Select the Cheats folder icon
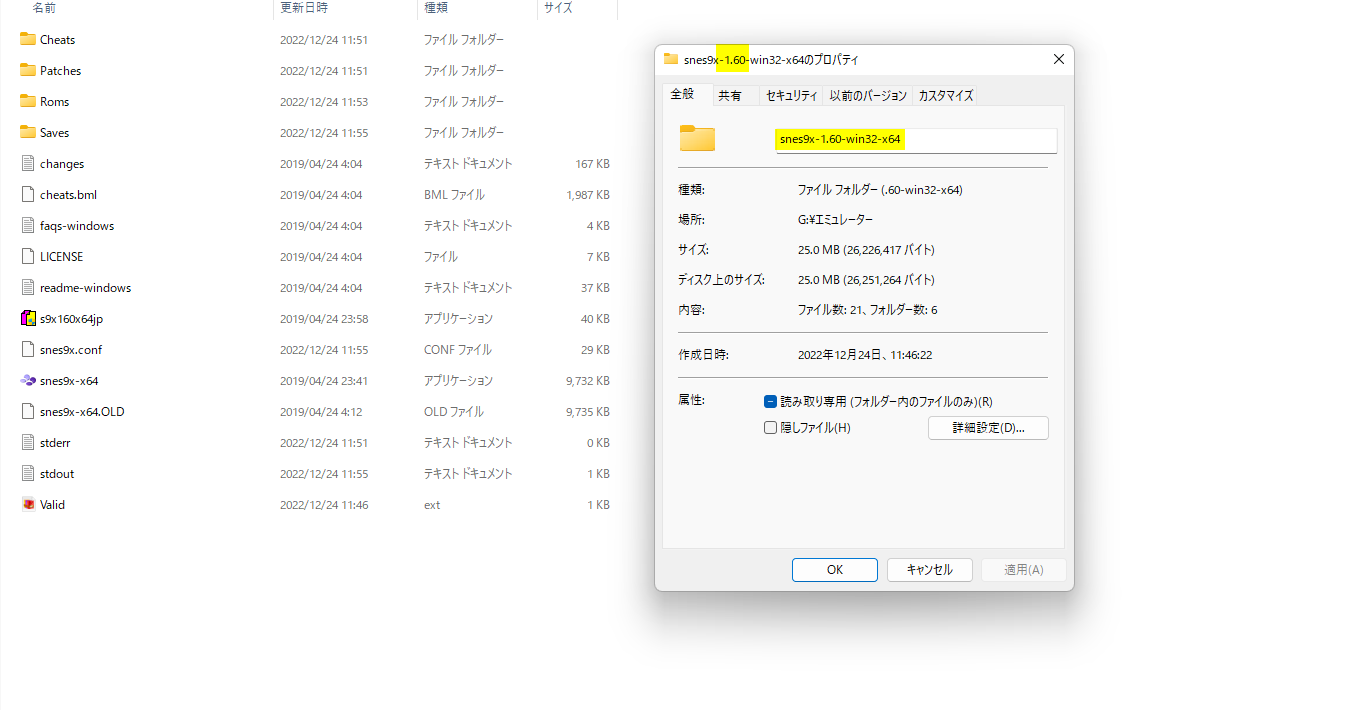 28,40
